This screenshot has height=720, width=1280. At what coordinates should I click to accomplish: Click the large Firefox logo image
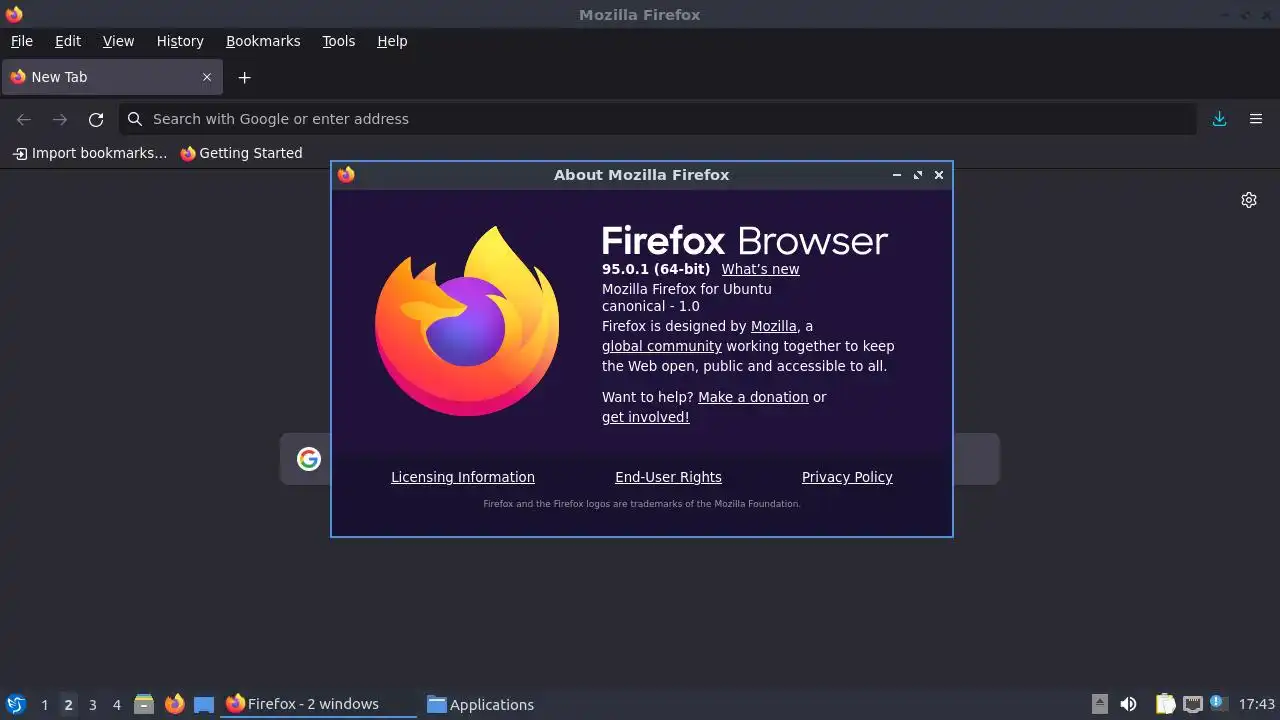467,321
